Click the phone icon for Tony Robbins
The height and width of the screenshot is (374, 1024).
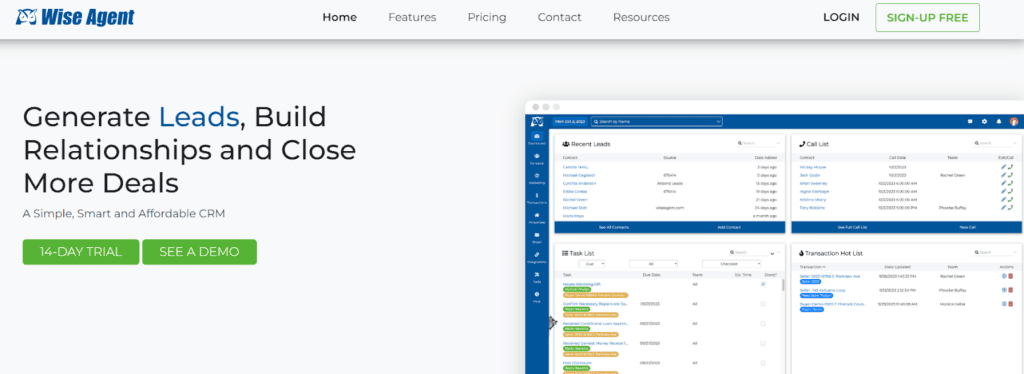1010,208
